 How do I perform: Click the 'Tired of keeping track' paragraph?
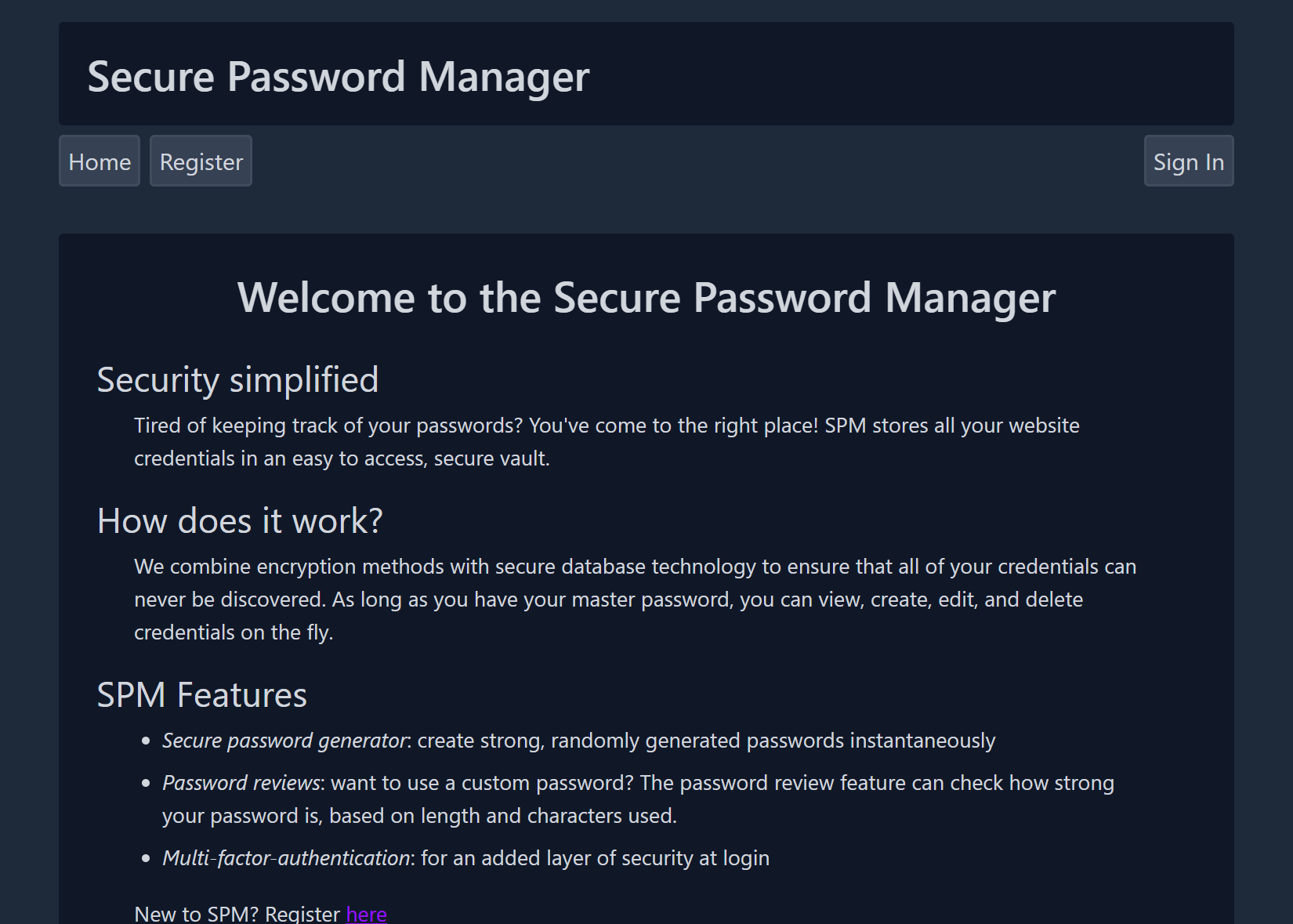pos(607,442)
